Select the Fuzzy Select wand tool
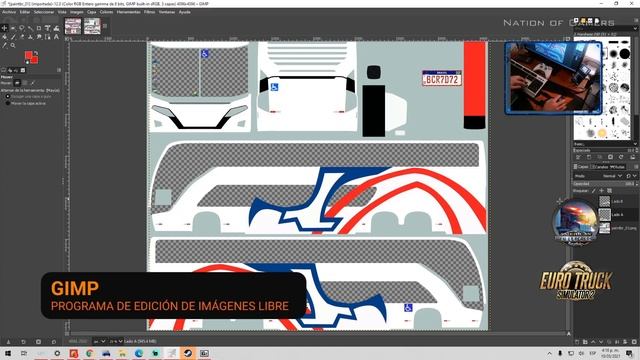Viewport: 640px width, 360px height. (x=30, y=28)
